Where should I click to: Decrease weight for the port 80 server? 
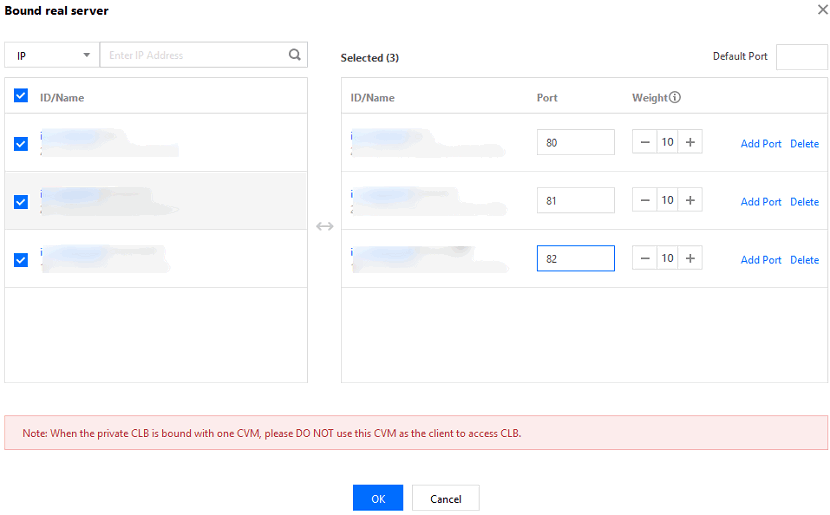pos(645,142)
